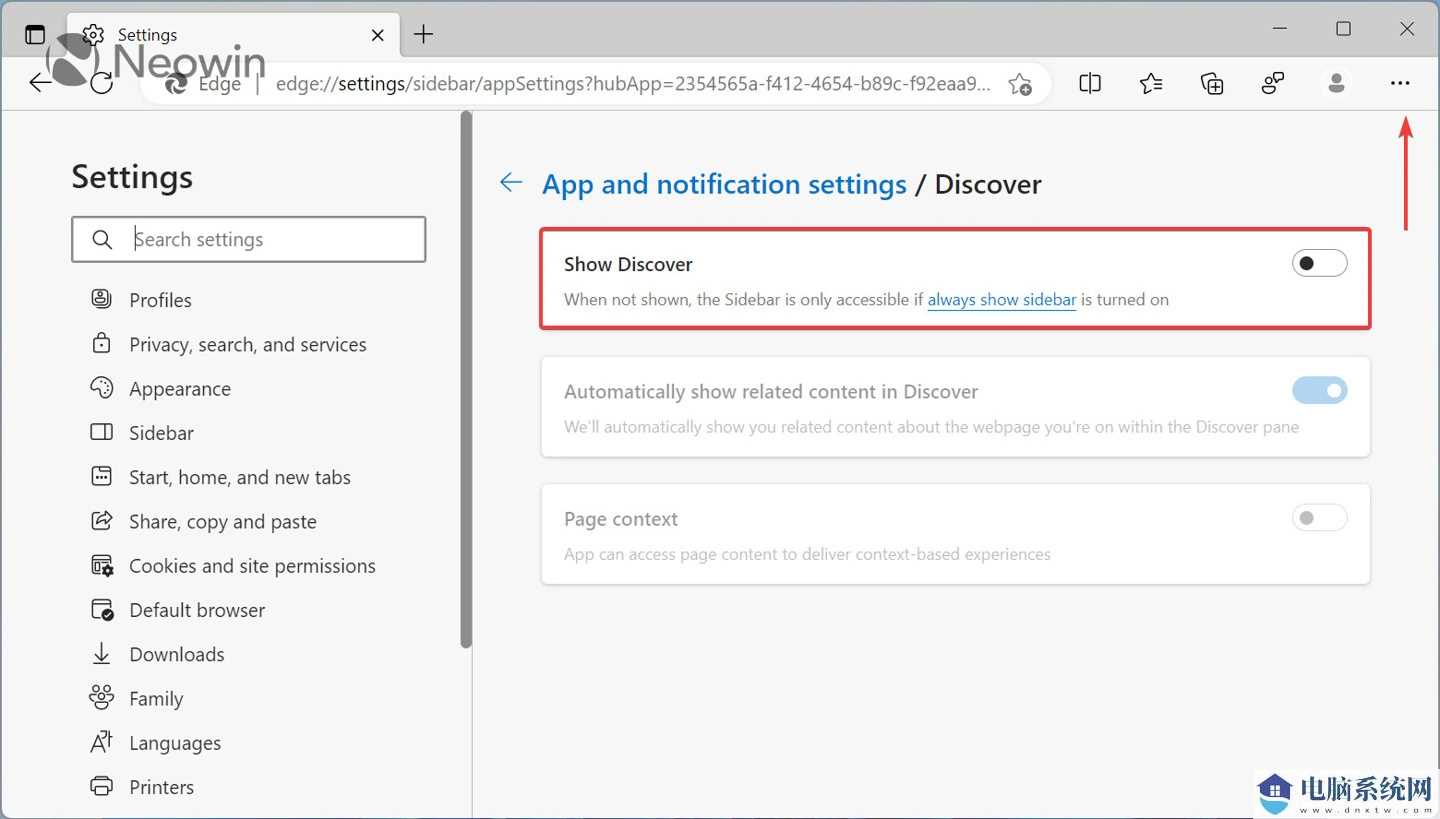This screenshot has height=819, width=1440.
Task: Open Default browser settings section
Action: (197, 610)
